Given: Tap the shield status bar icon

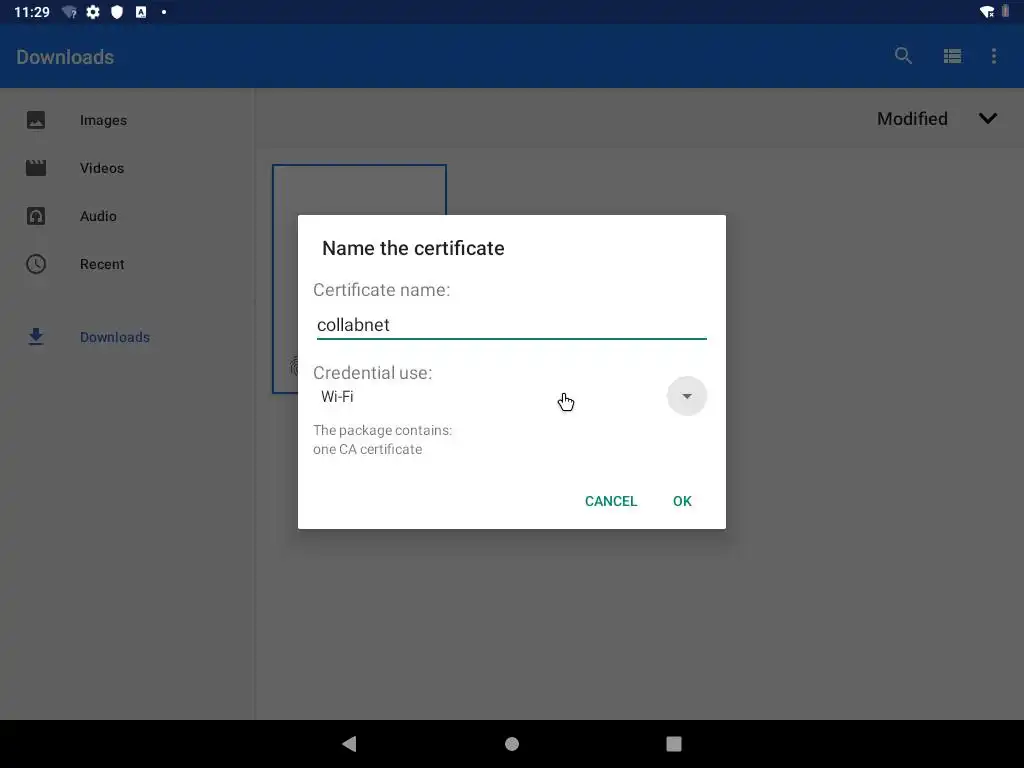Looking at the screenshot, I should (x=117, y=12).
